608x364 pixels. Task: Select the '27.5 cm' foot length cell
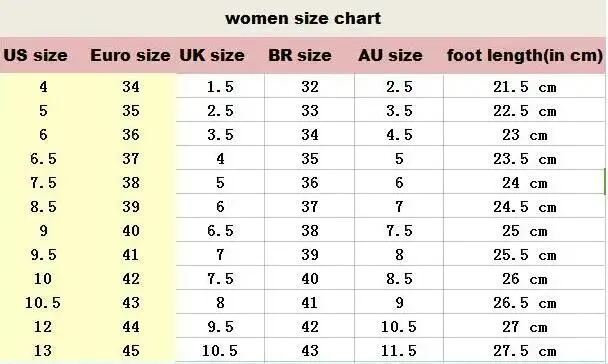click(x=525, y=351)
